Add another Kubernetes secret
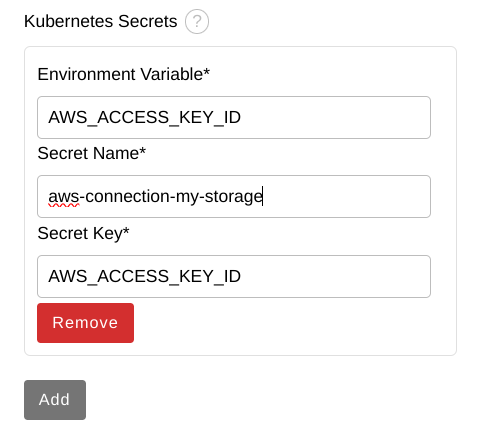Screen dimensions: 492x434 pyautogui.click(x=55, y=400)
